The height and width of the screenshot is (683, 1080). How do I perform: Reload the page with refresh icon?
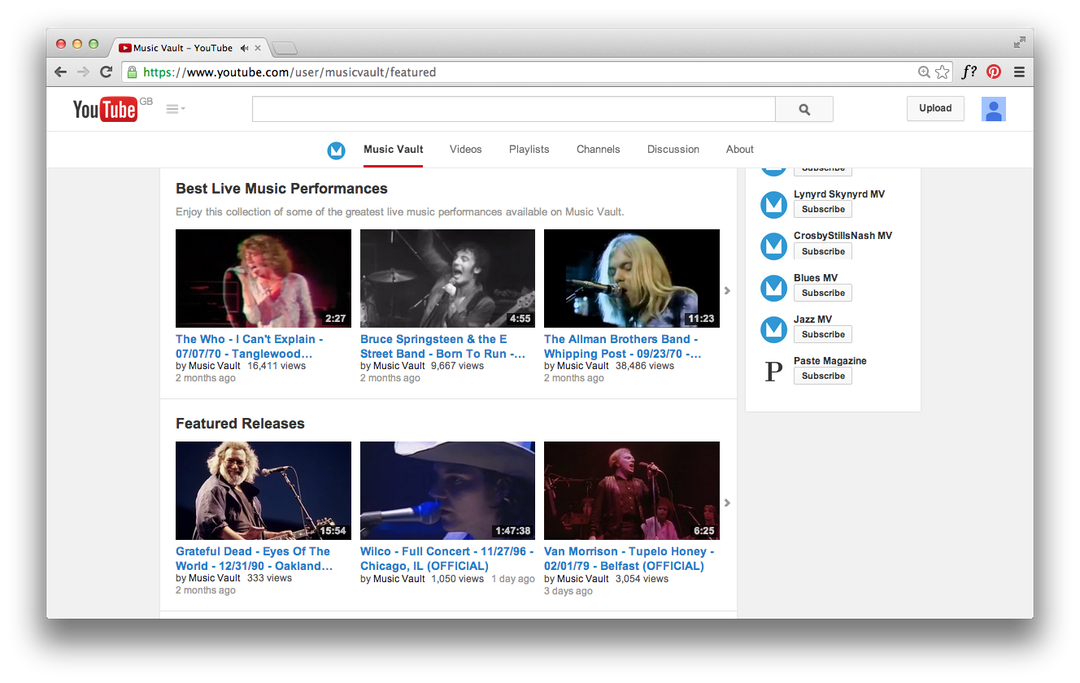(x=106, y=72)
